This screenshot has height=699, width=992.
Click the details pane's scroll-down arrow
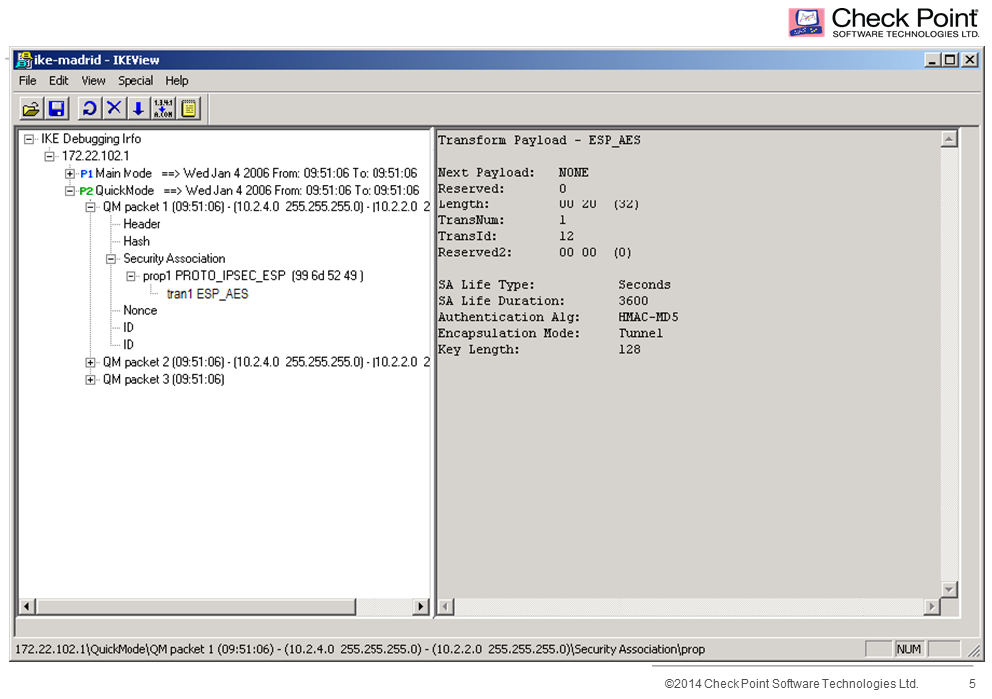(x=949, y=589)
